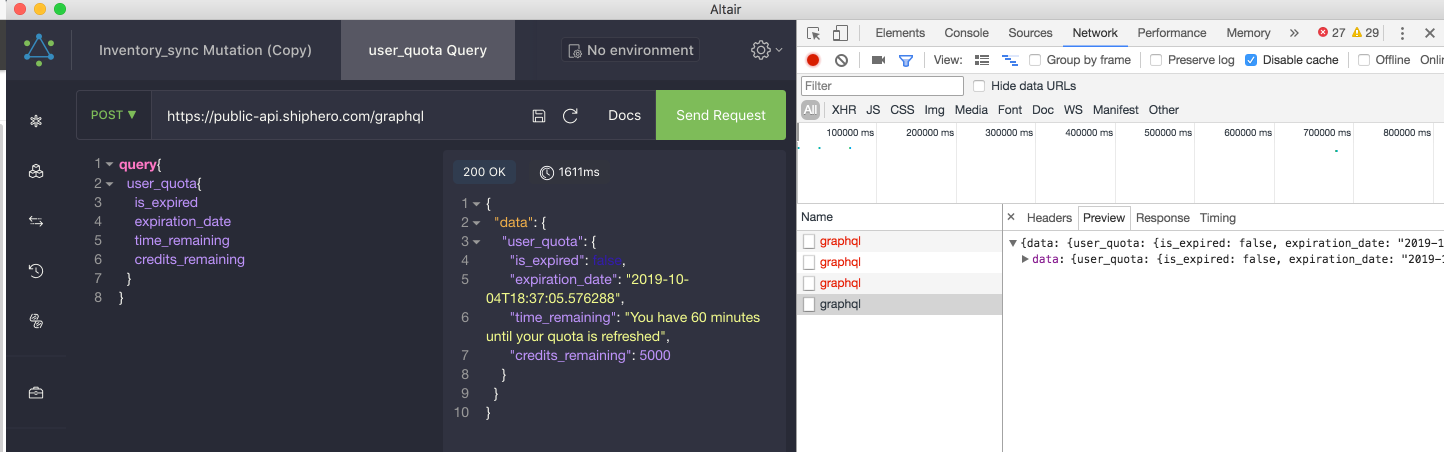Image resolution: width=1444 pixels, height=452 pixels.
Task: Click the briefcase icon in Altair sidebar
Action: tap(36, 393)
